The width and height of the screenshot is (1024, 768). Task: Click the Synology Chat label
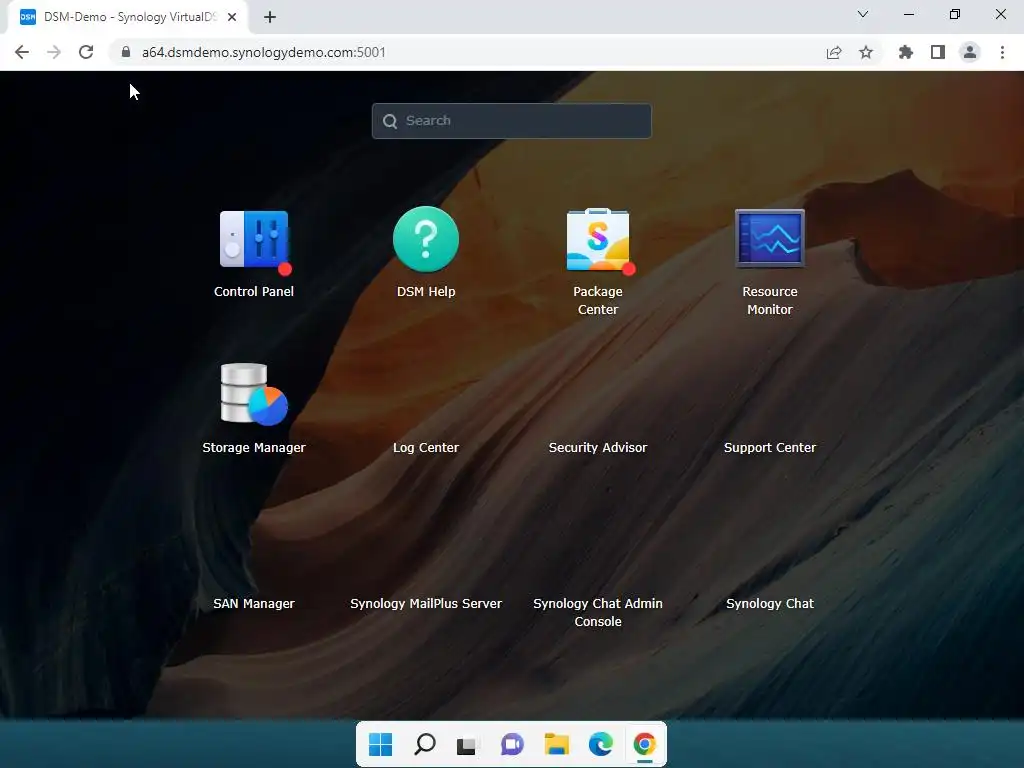(770, 603)
